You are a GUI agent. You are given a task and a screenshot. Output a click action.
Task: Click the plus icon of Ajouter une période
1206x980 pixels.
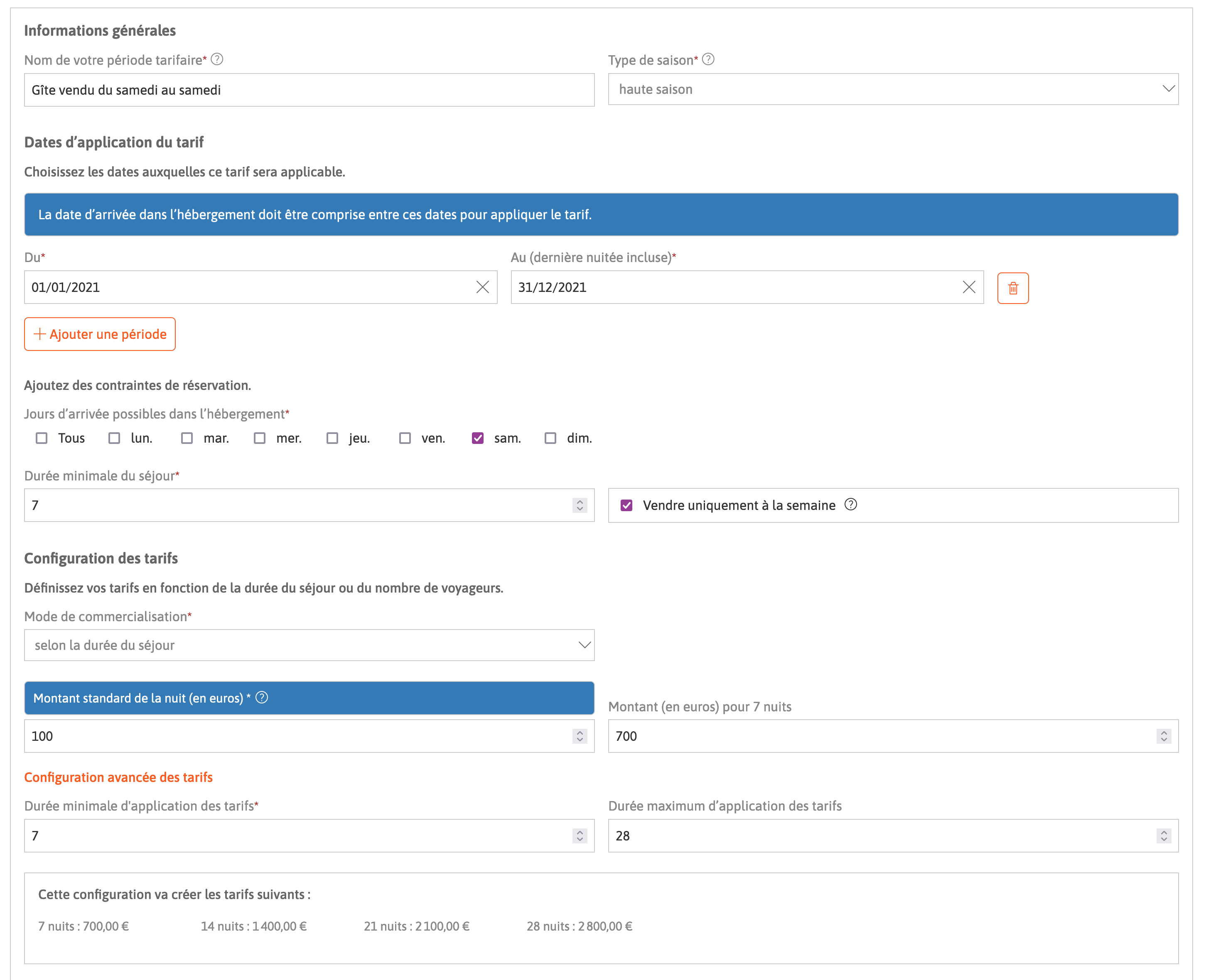[x=39, y=334]
